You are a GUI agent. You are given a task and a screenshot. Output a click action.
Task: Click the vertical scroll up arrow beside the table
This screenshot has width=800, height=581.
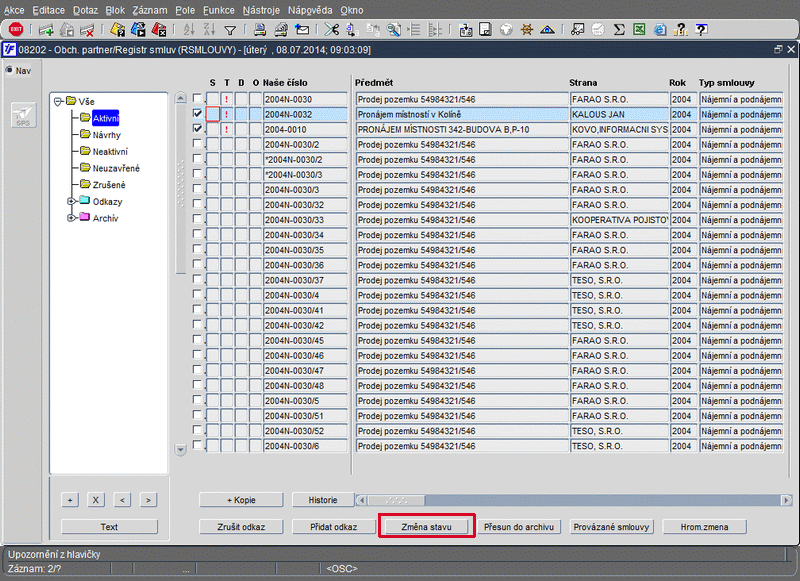pyautogui.click(x=181, y=97)
